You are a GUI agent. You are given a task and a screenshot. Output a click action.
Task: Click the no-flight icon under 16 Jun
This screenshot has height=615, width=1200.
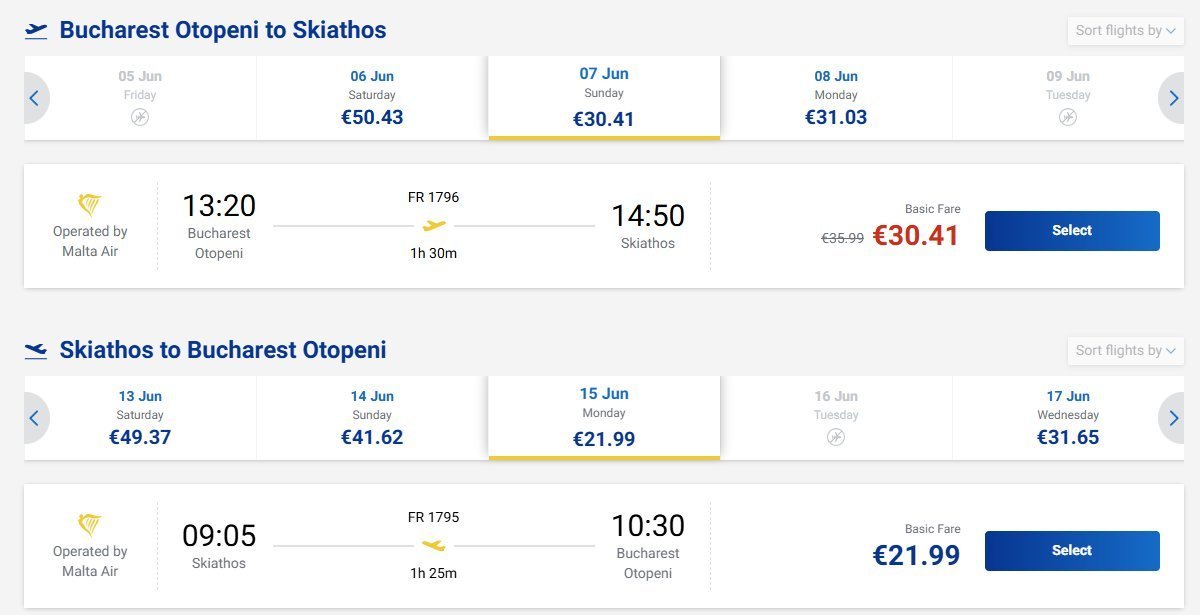(x=836, y=437)
